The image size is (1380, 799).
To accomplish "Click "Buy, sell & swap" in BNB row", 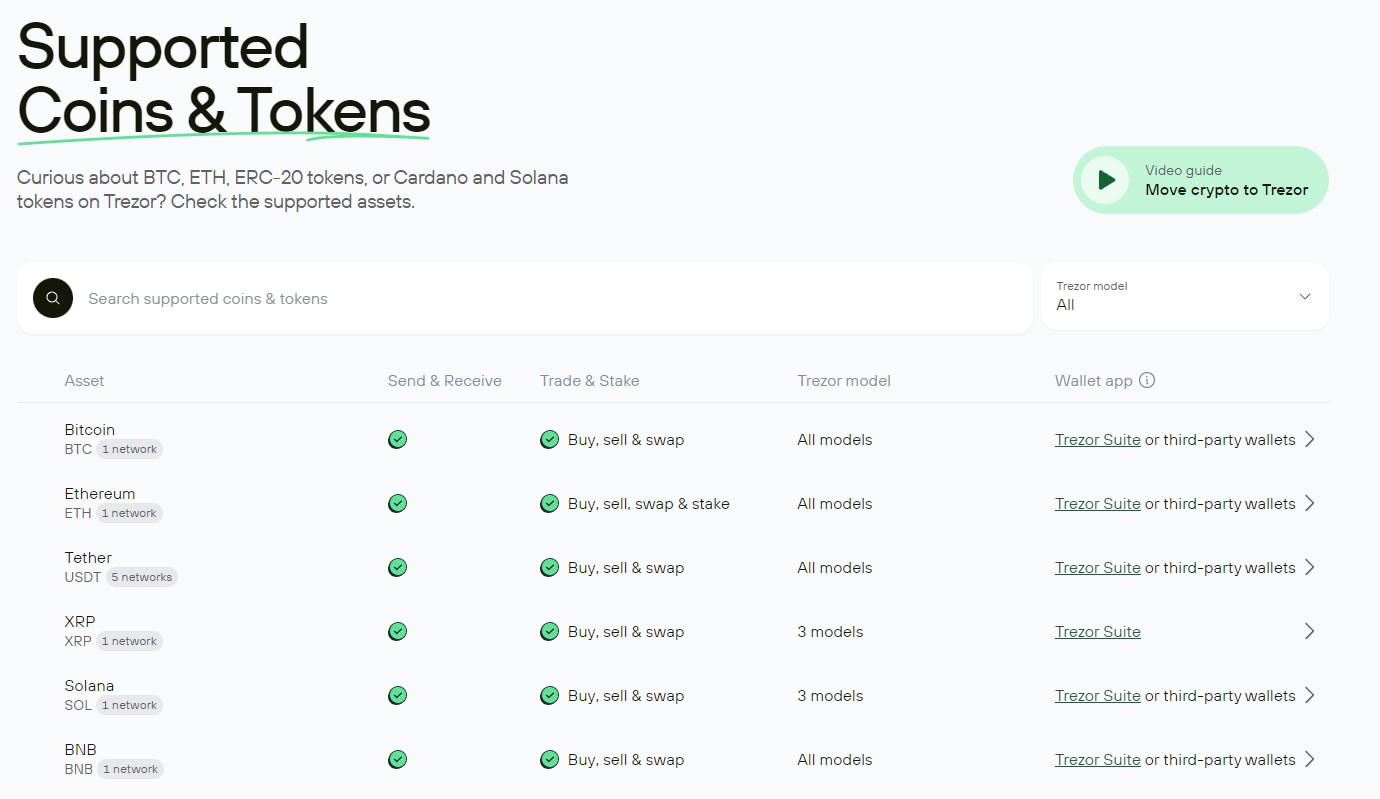I will [626, 760].
